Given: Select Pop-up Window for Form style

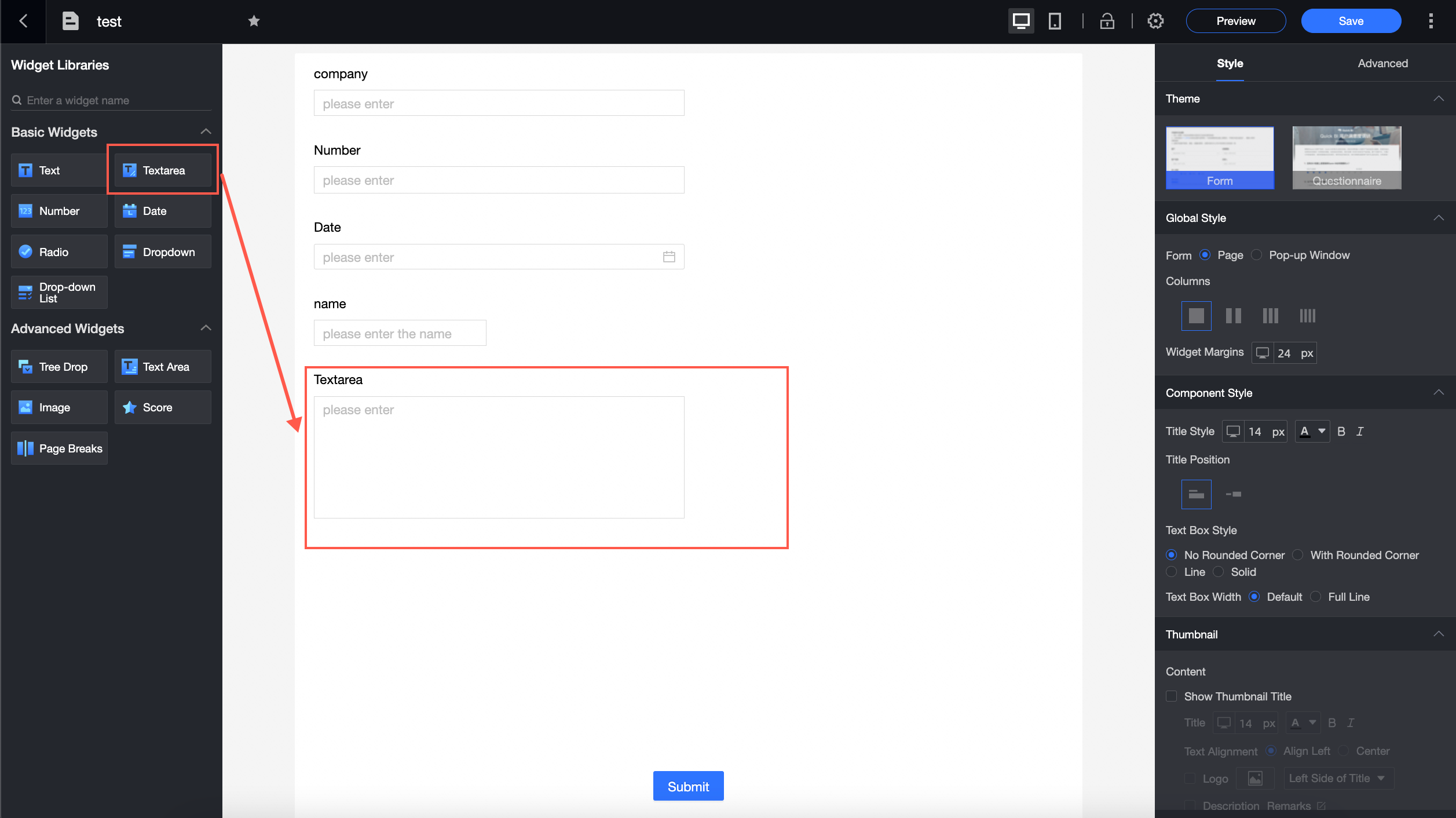Looking at the screenshot, I should [x=1256, y=255].
